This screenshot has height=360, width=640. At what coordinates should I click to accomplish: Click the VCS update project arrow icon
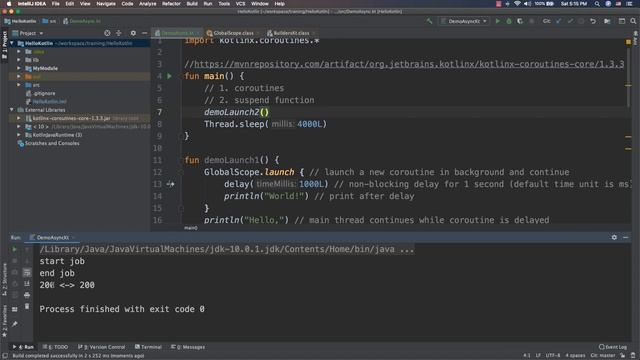(558, 21)
